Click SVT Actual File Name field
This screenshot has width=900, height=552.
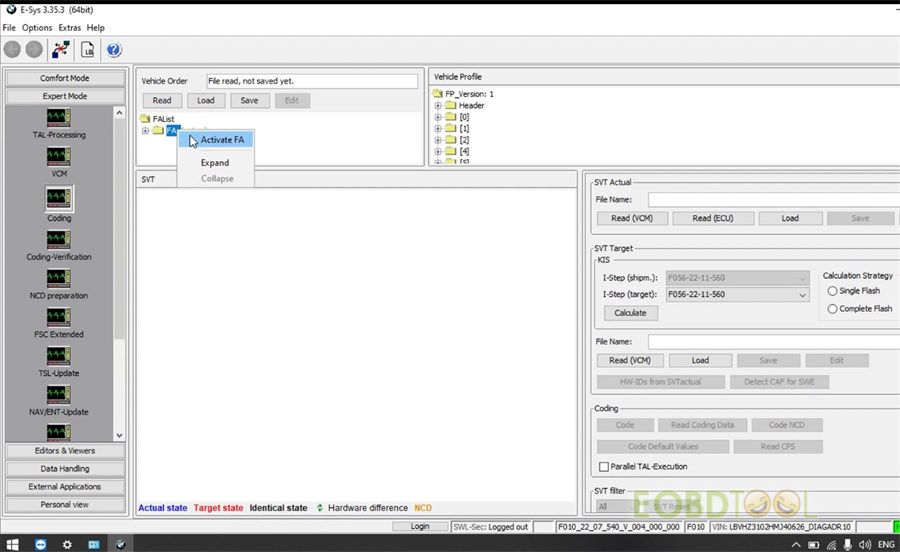tap(774, 200)
